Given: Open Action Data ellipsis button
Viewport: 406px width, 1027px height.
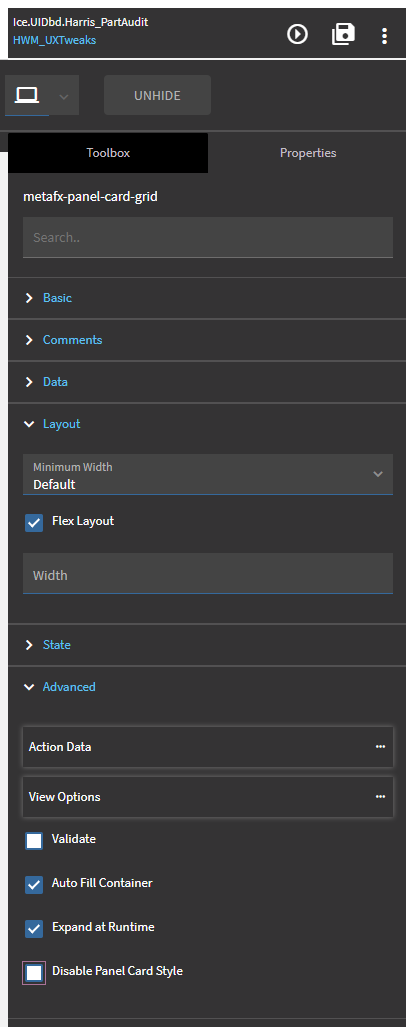Looking at the screenshot, I should (x=380, y=747).
